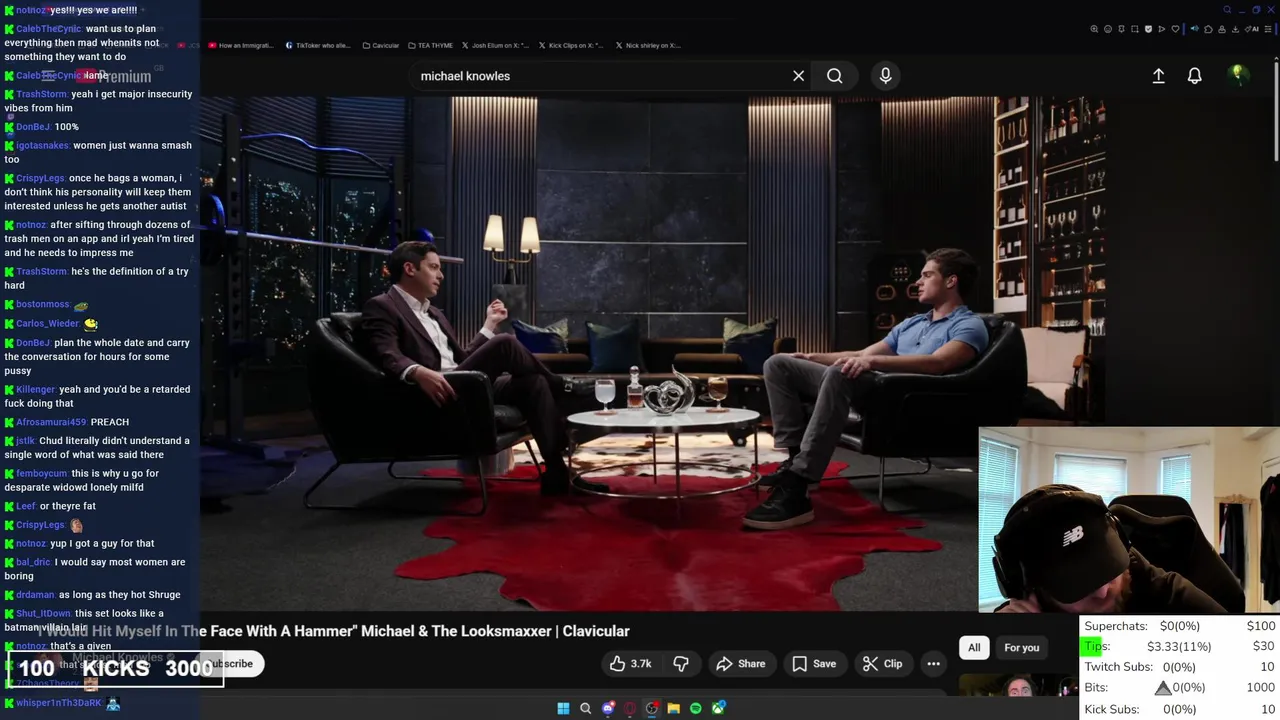This screenshot has height=720, width=1280.
Task: Click the Superchats goal row
Action: [1179, 626]
